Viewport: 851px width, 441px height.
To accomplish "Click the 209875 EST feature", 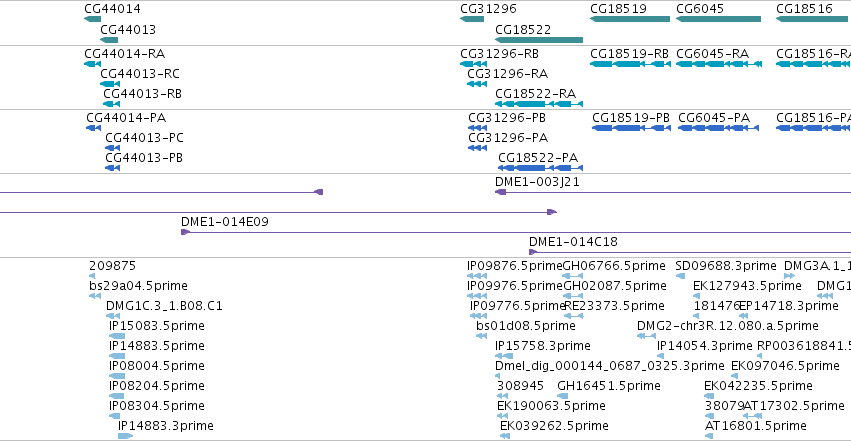I will pos(92,276).
